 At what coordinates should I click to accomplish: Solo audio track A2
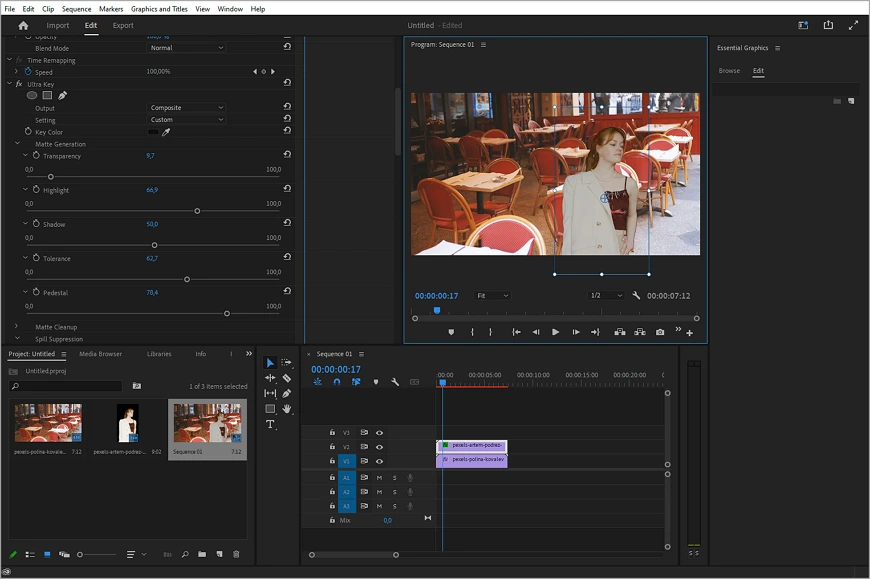[x=394, y=492]
